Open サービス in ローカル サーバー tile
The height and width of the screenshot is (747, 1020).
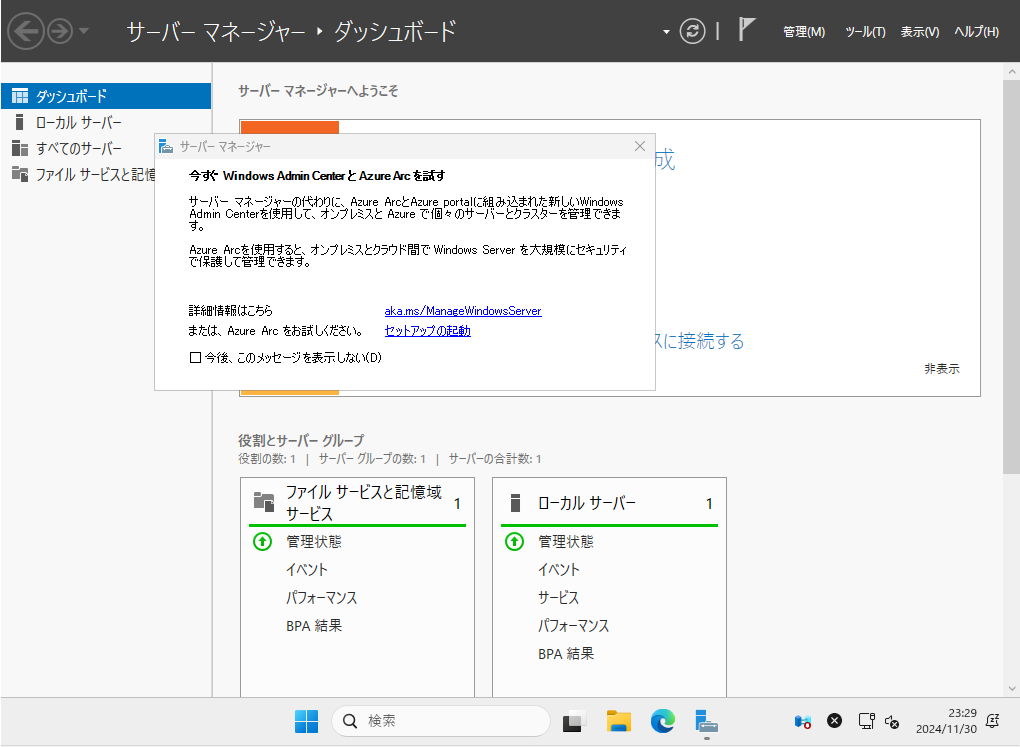click(558, 597)
